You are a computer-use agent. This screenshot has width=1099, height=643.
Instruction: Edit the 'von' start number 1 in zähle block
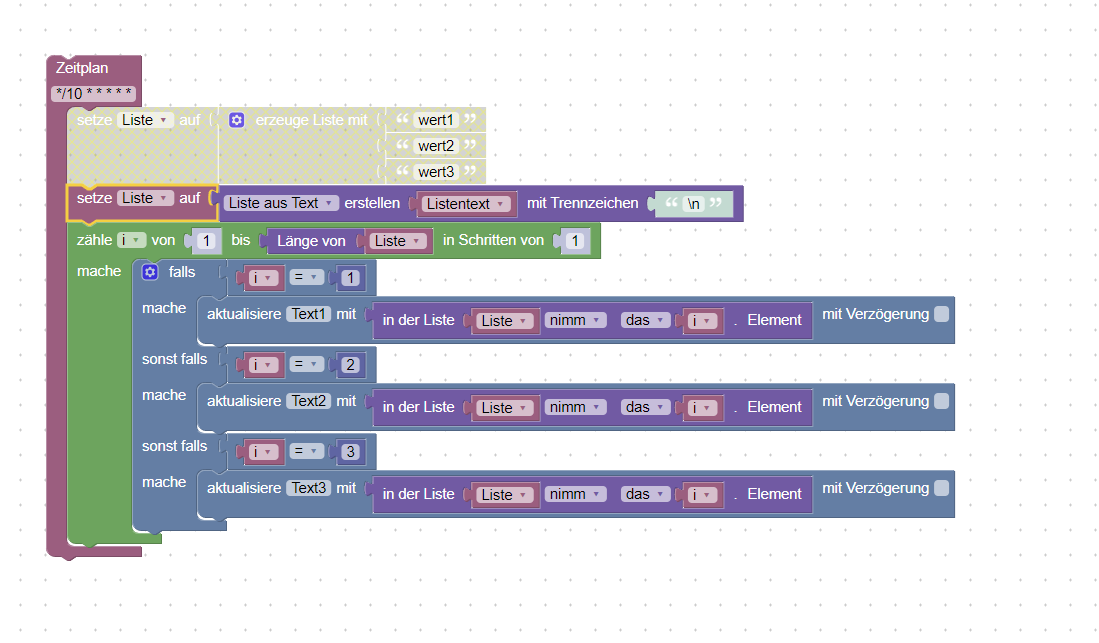click(206, 241)
